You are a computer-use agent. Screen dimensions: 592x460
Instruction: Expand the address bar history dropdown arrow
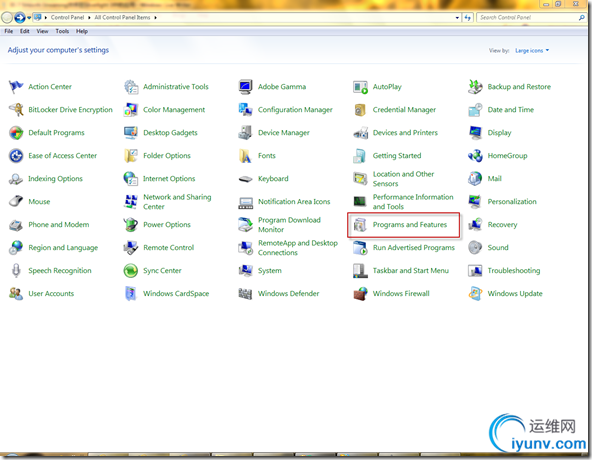pyautogui.click(x=457, y=18)
